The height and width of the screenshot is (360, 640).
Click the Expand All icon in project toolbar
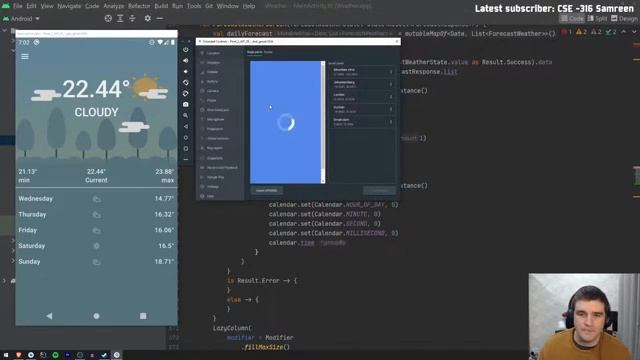pos(120,18)
